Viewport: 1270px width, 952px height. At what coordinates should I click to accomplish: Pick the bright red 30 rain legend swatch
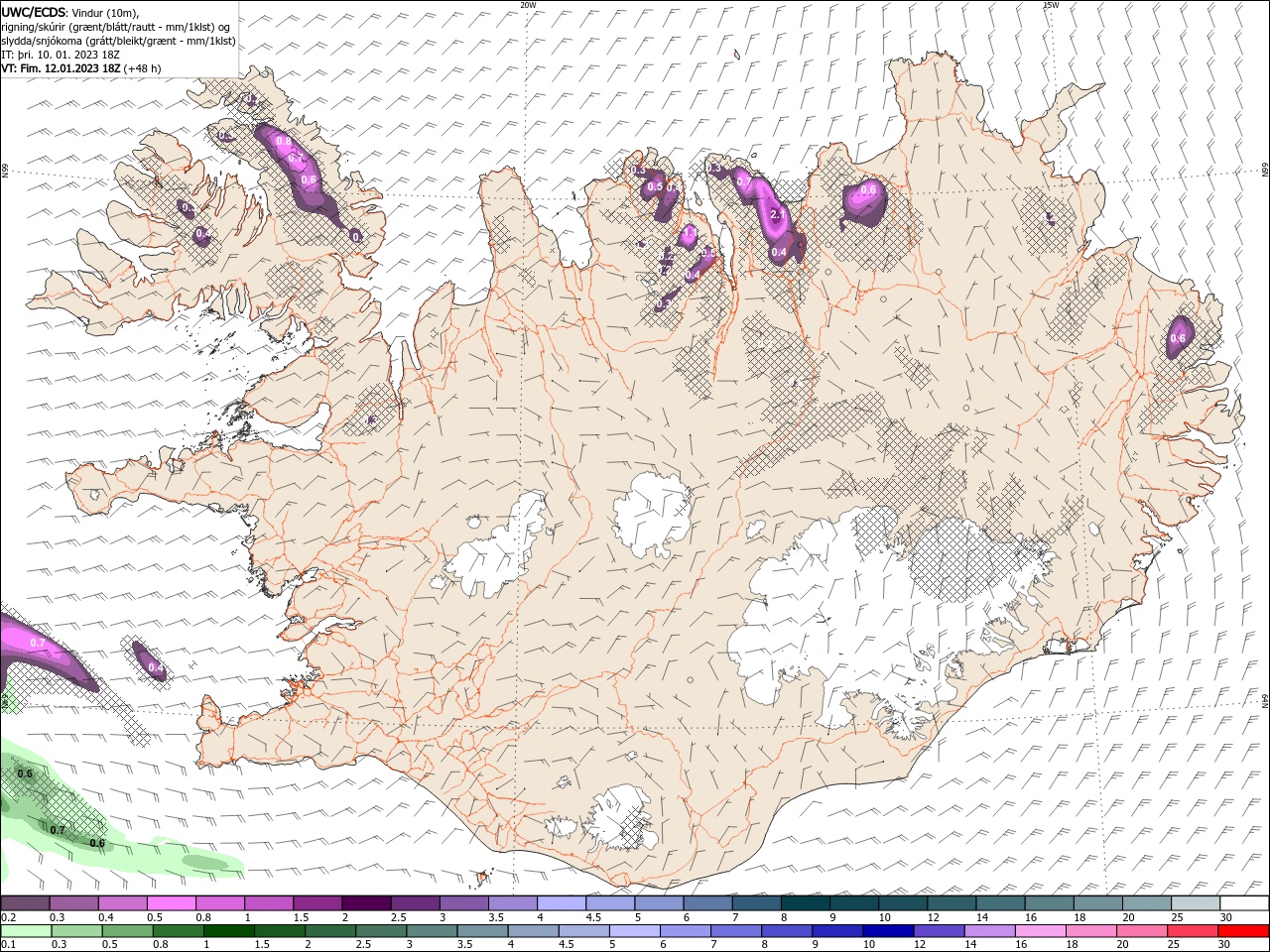coord(1243,931)
